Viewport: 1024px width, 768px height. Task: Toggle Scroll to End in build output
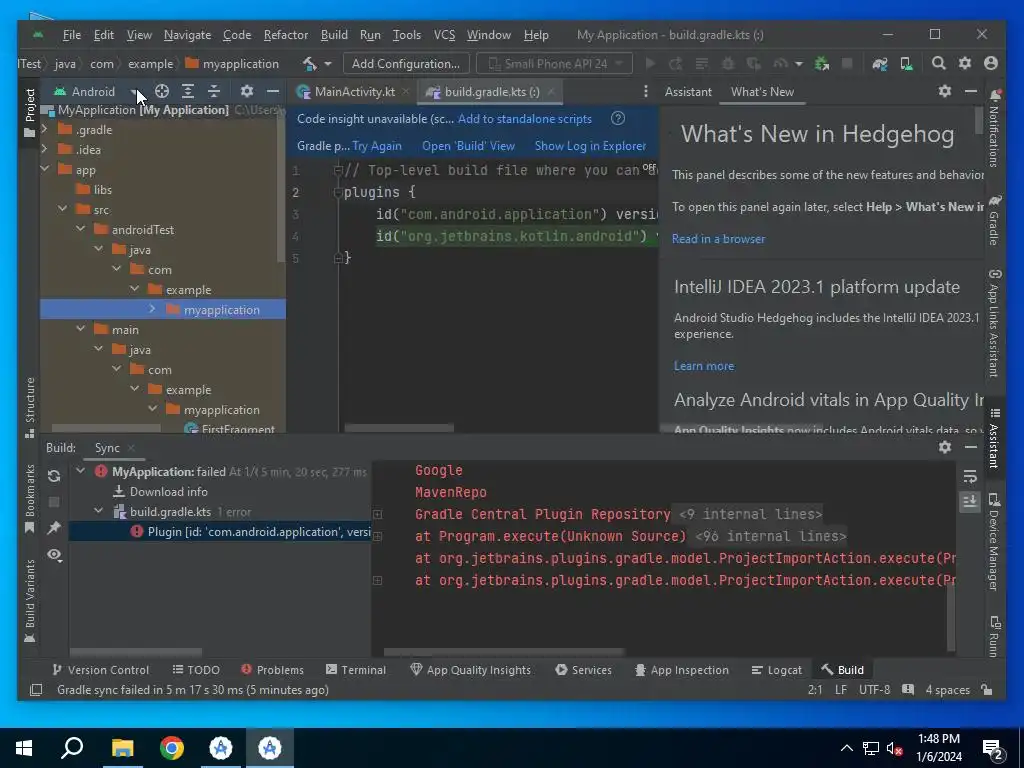(970, 502)
